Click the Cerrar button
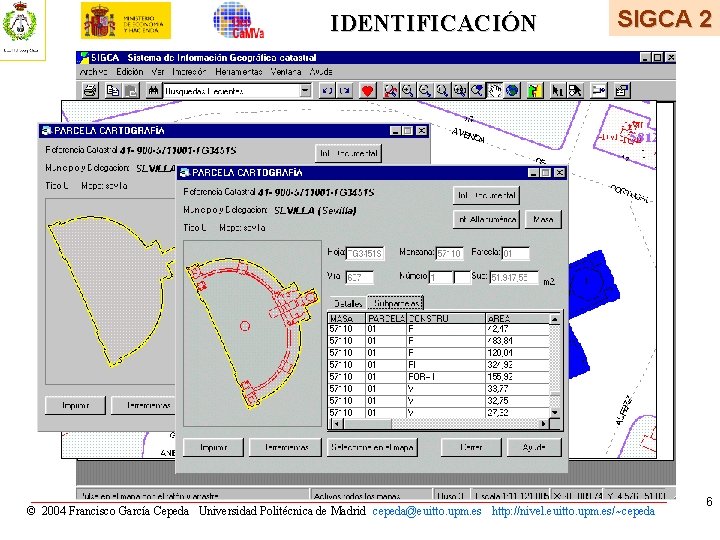 pos(471,447)
